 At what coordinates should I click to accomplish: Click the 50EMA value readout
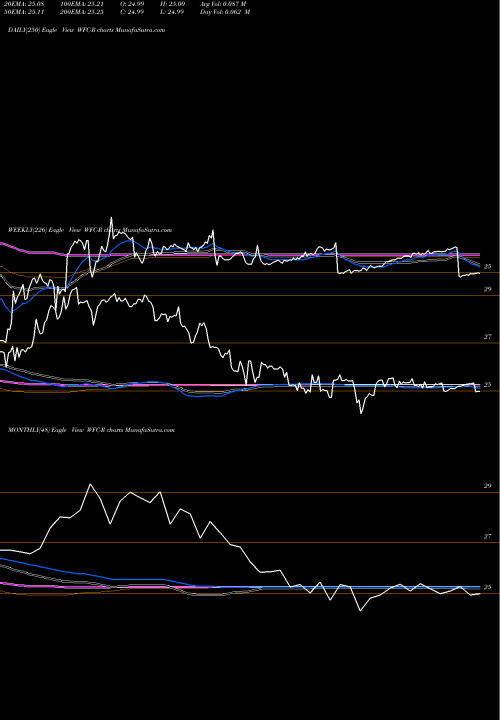[x=26, y=12]
